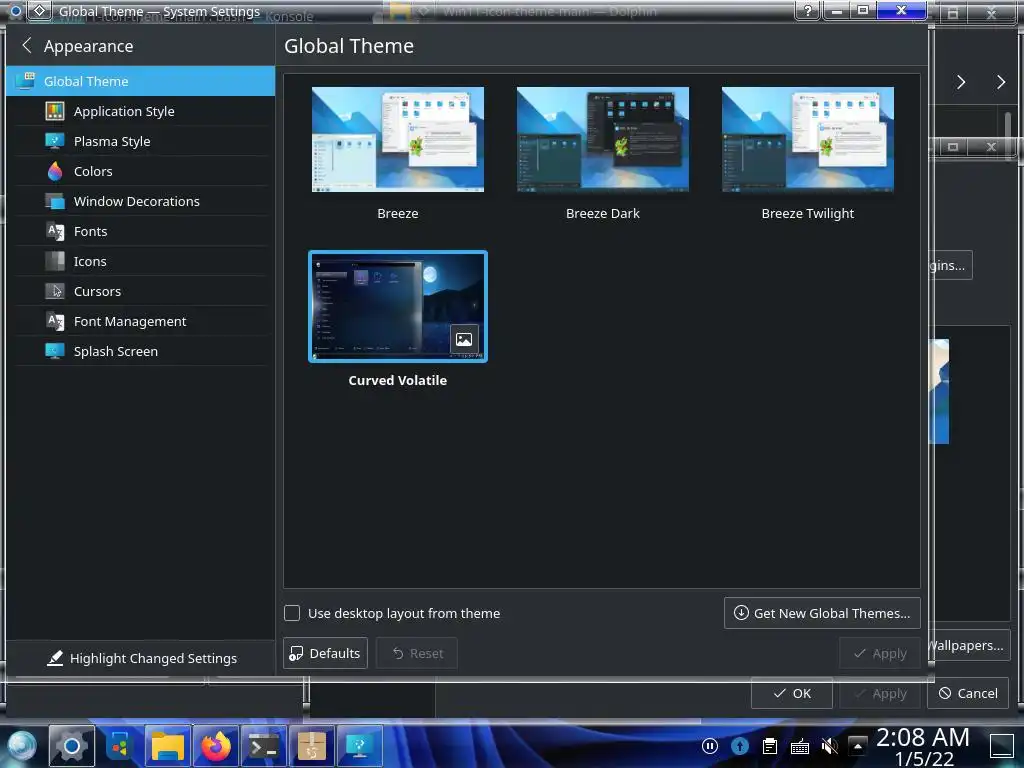The height and width of the screenshot is (768, 1024).
Task: Select the Global Theme sidebar entry
Action: 140,81
